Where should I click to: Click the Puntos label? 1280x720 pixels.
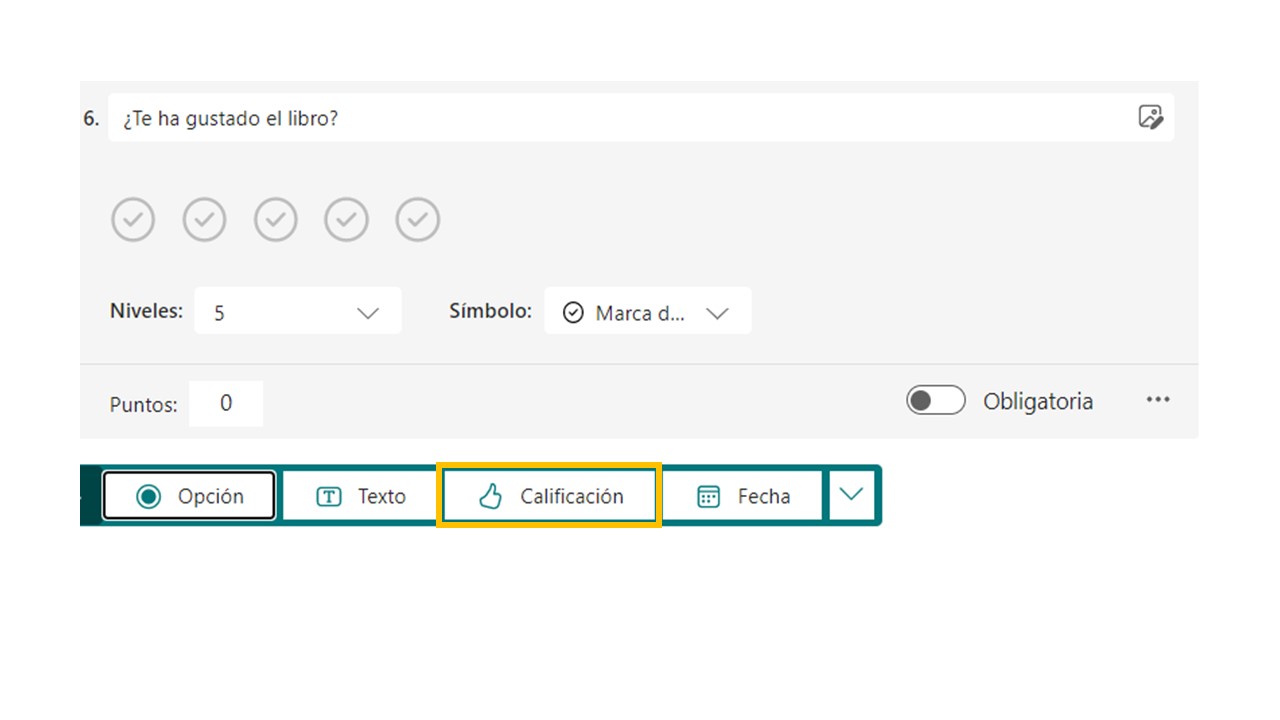tap(144, 405)
